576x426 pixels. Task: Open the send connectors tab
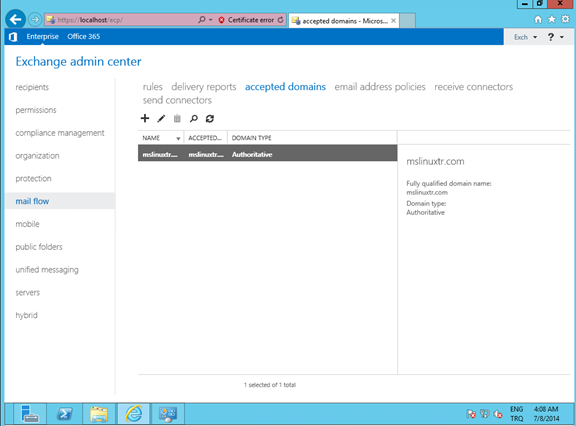(177, 100)
